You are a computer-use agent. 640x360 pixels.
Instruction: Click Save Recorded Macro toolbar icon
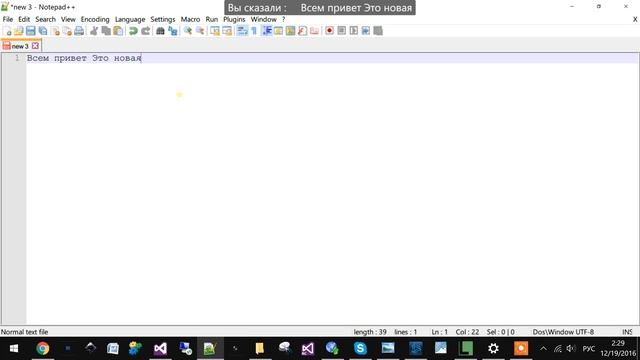[x=378, y=31]
